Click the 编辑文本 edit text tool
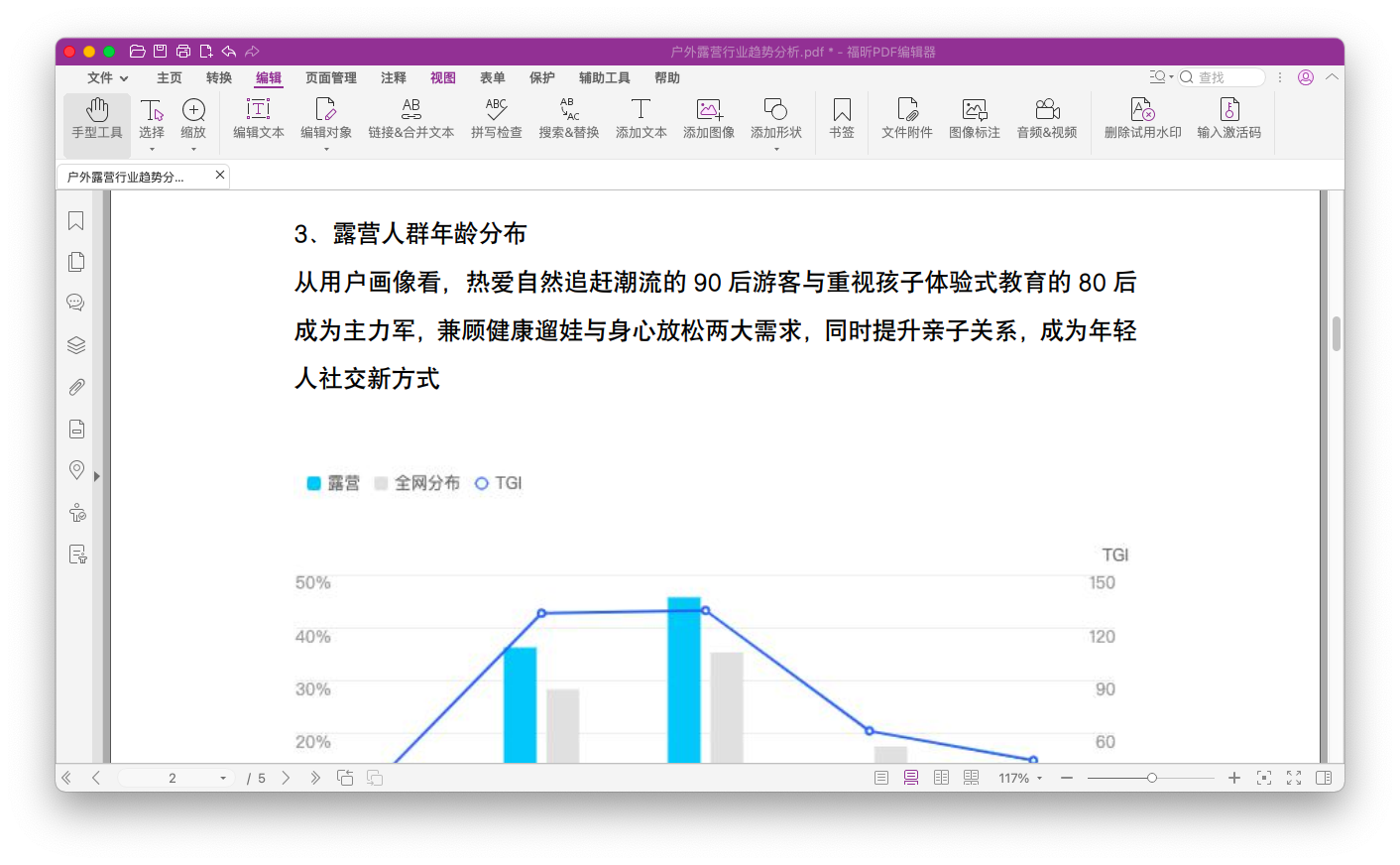This screenshot has height=865, width=1400. point(258,119)
